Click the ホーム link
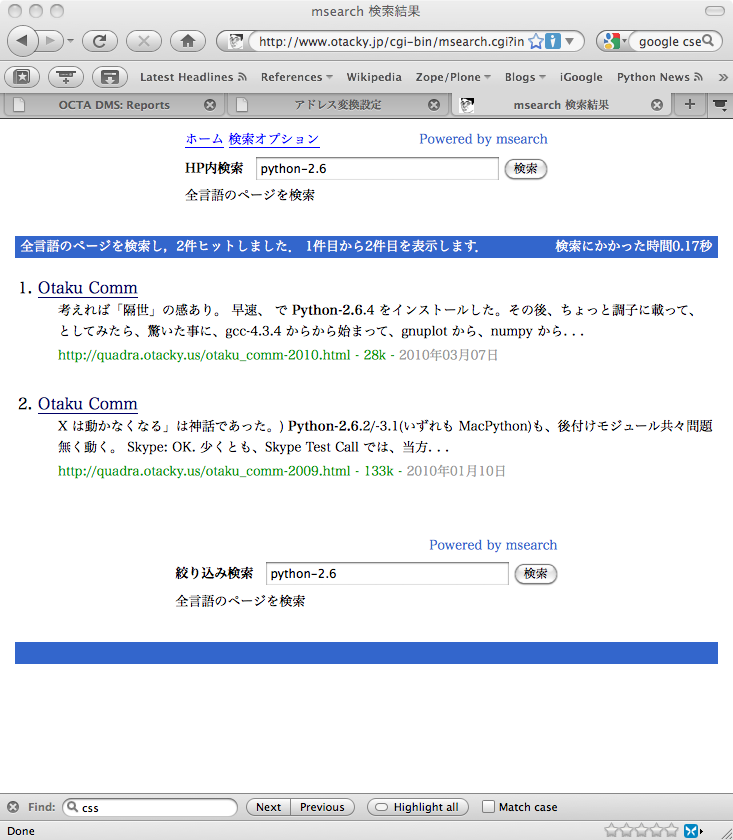The width and height of the screenshot is (733, 840). (204, 139)
